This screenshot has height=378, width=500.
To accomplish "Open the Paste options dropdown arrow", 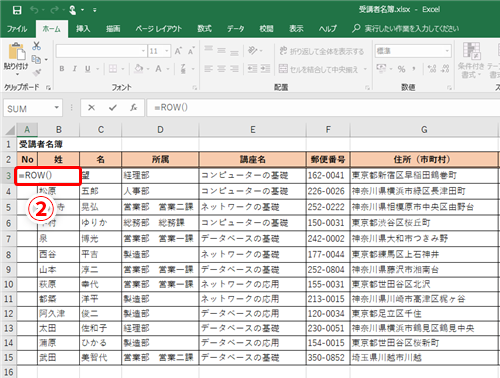I will (16, 74).
